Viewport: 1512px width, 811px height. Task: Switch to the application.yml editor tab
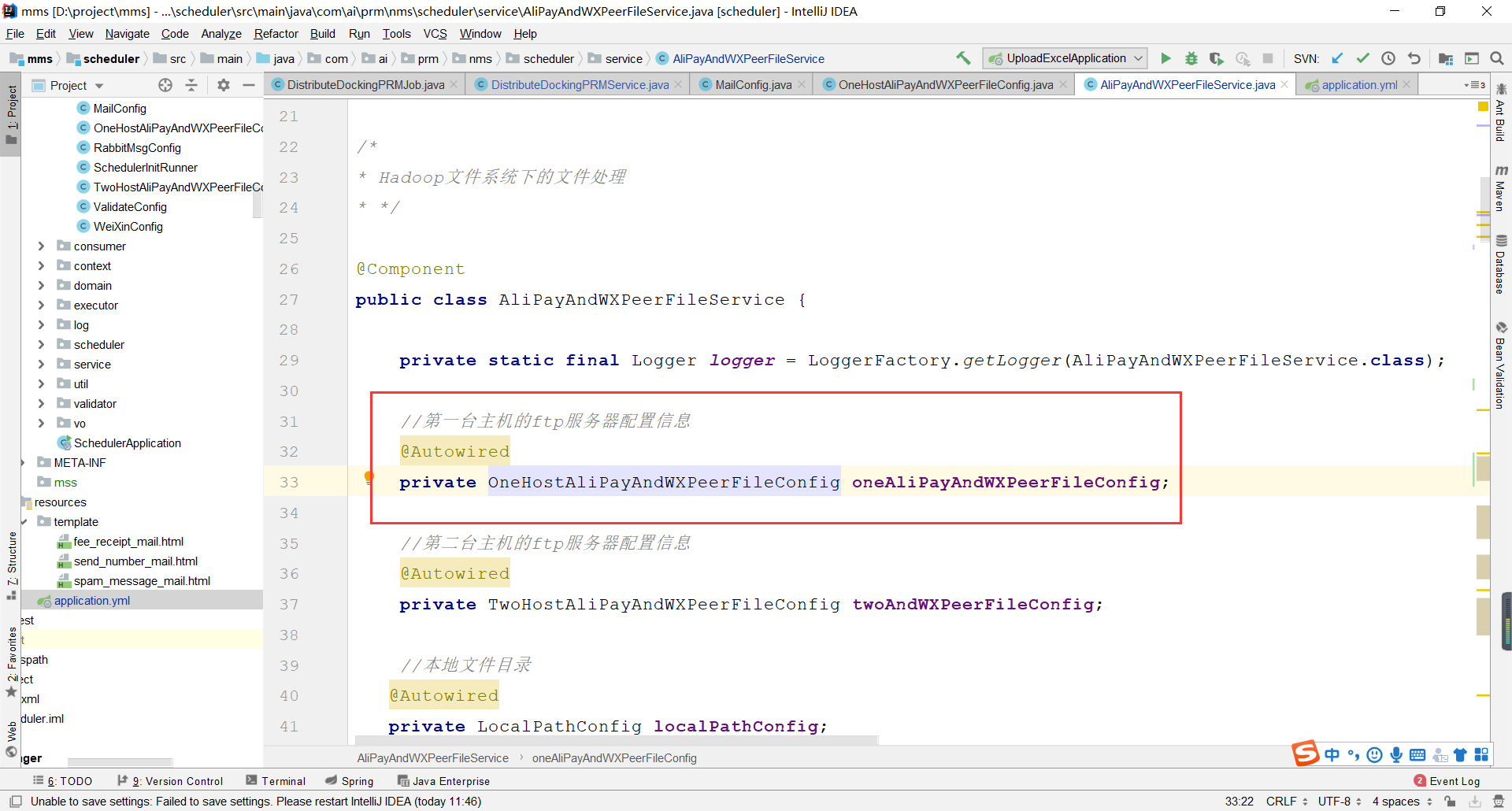[1359, 85]
